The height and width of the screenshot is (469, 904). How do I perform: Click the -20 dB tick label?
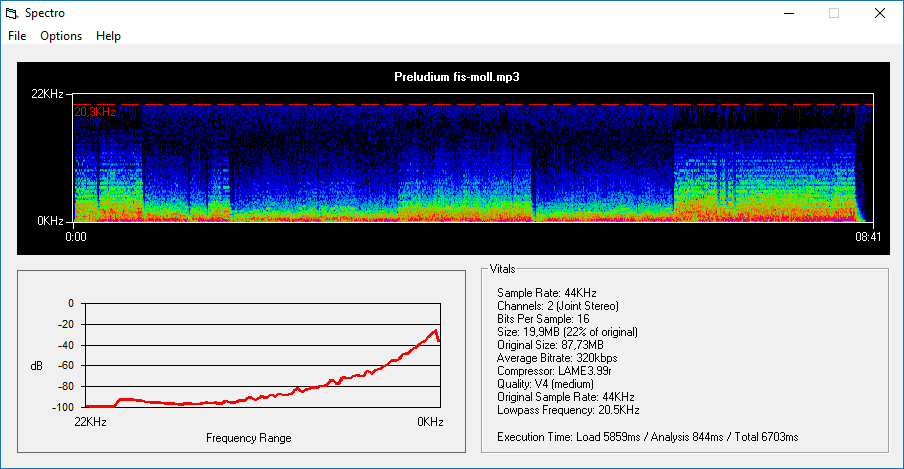pos(65,324)
